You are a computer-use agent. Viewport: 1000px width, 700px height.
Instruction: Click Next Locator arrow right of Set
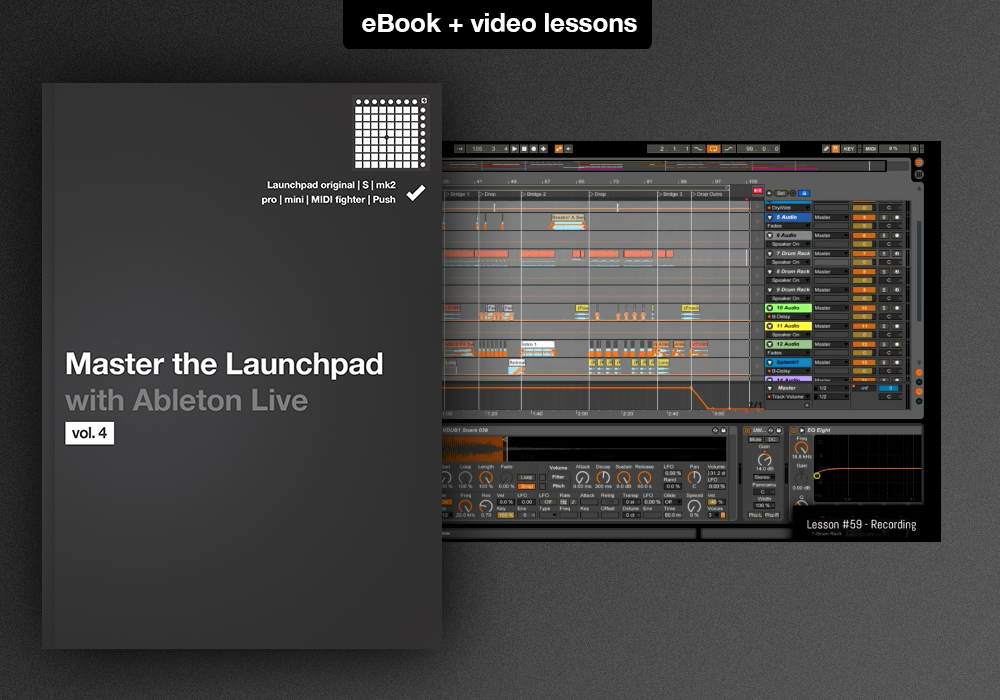point(793,193)
